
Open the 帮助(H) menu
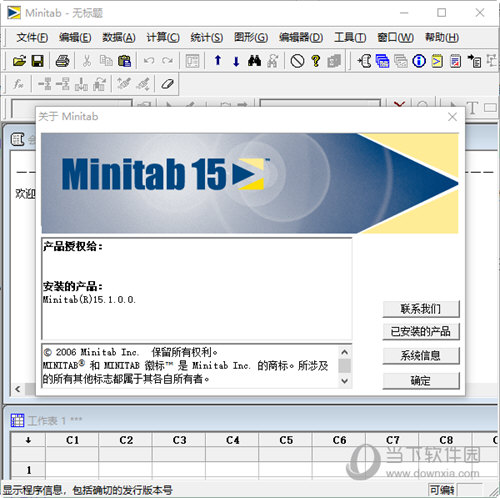[x=442, y=37]
